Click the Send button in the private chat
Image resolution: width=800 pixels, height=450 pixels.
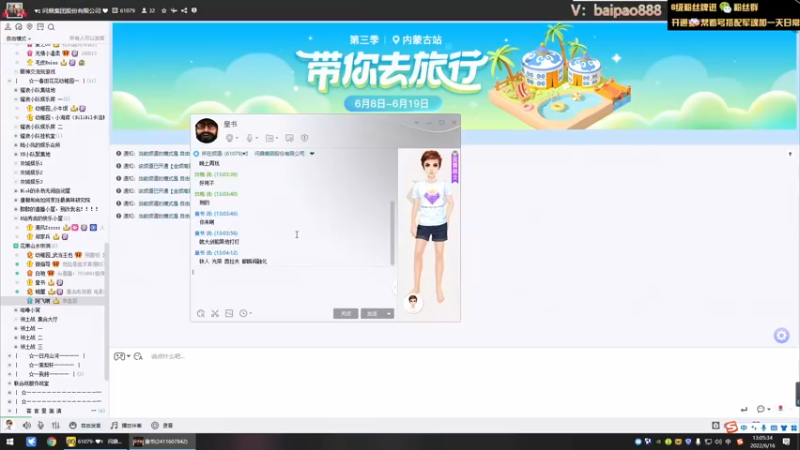[x=372, y=314]
